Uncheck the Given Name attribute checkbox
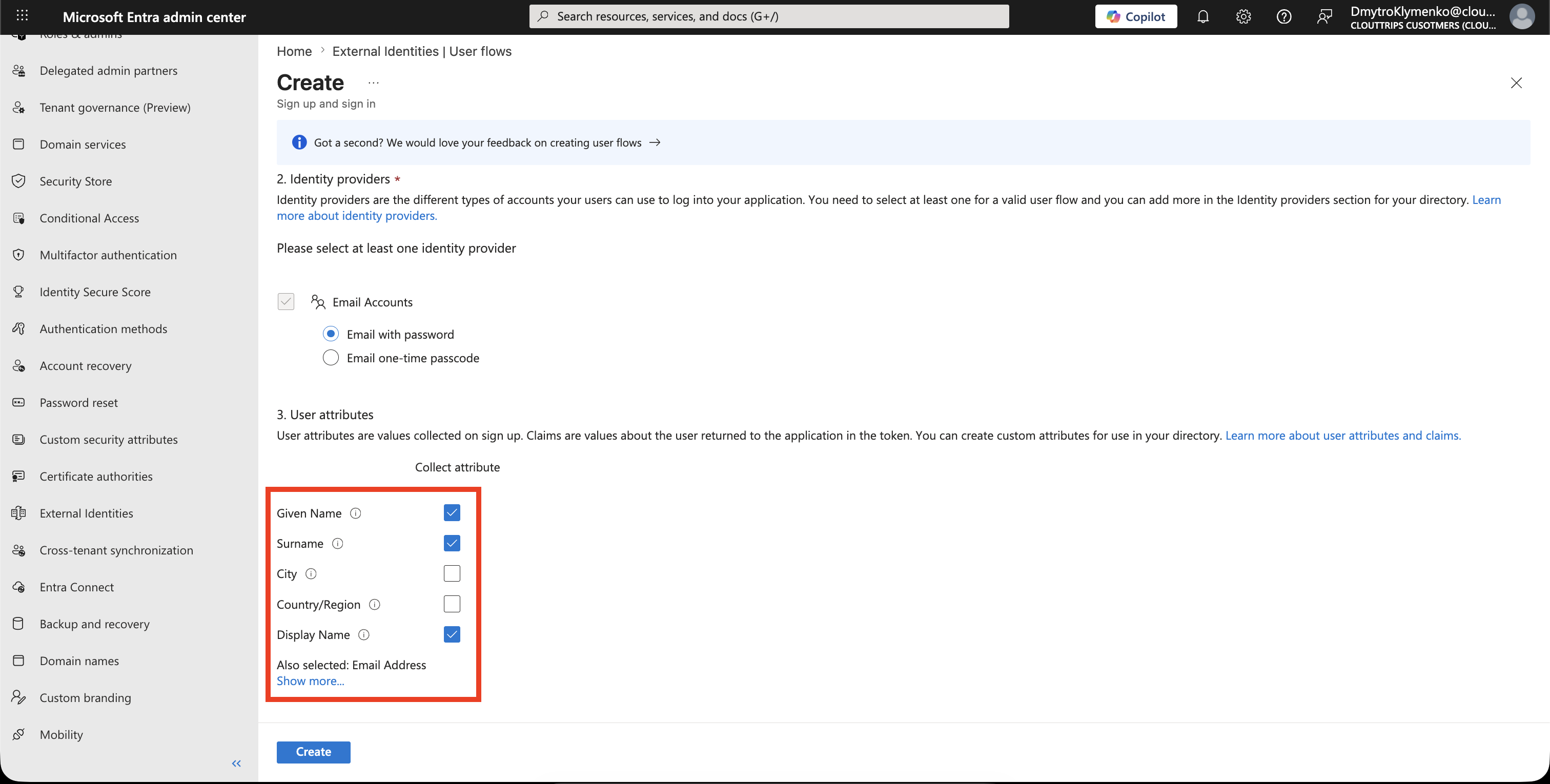This screenshot has width=1550, height=784. [452, 513]
